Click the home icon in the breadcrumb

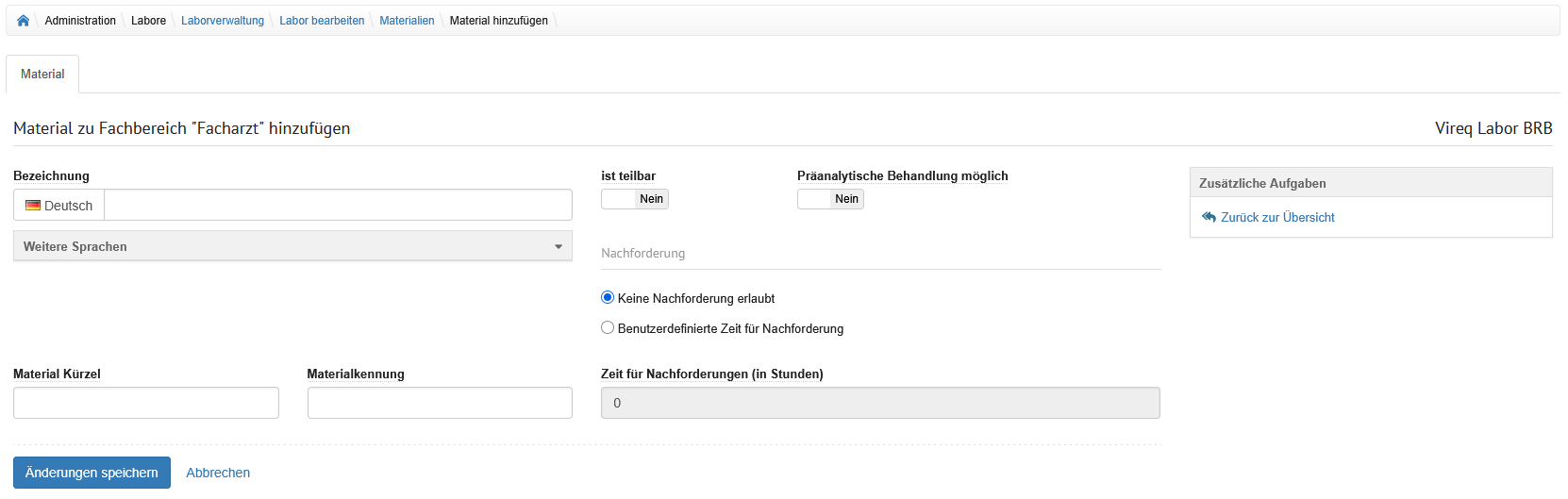(23, 21)
